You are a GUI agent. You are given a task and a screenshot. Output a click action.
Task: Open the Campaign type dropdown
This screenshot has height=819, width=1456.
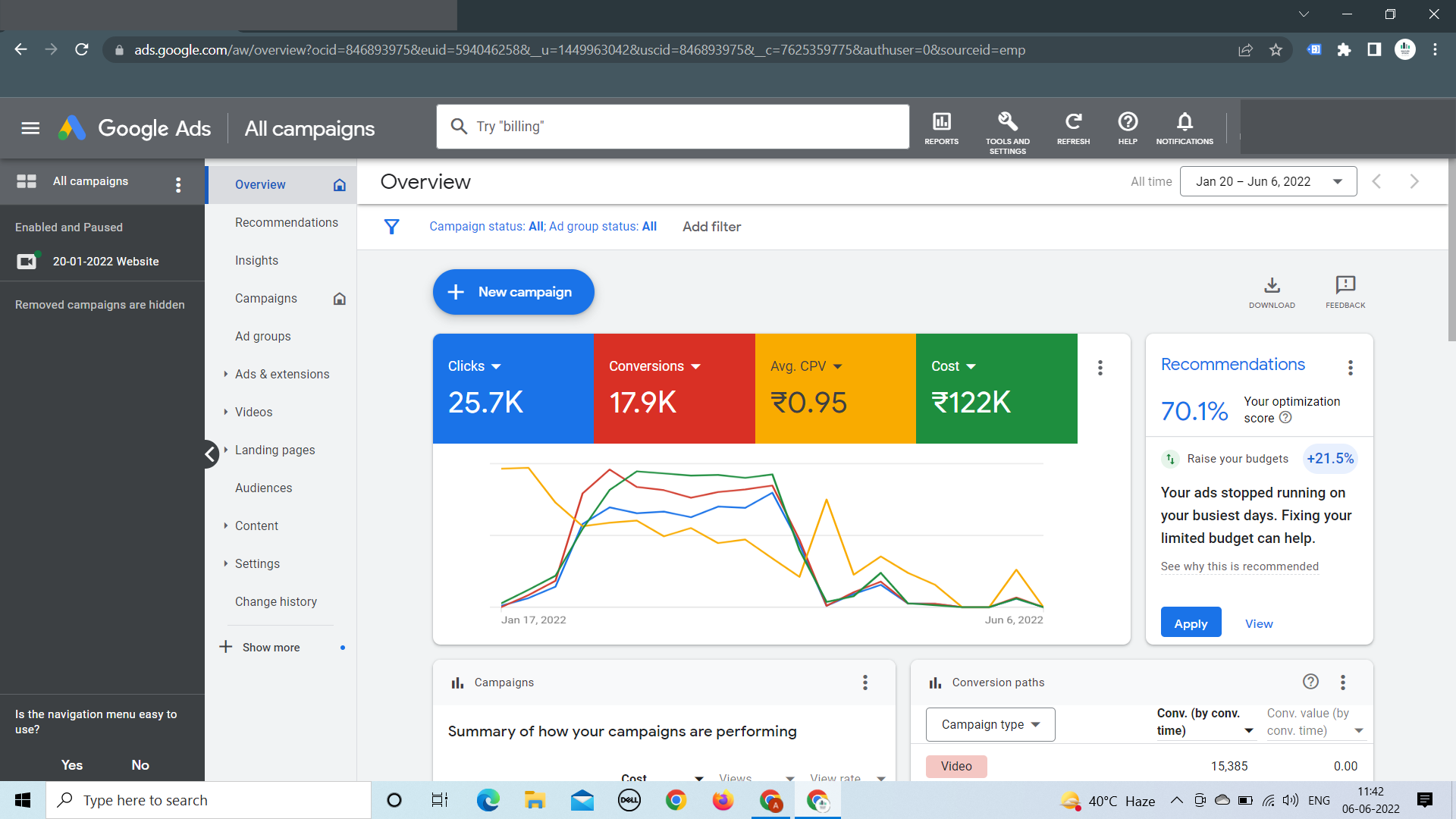coord(990,724)
